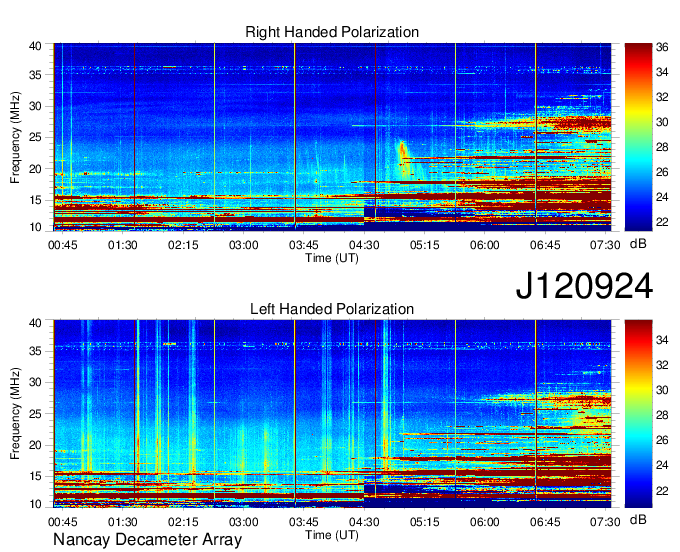Click the 03:45 time tick of the left-handed plot
This screenshot has height=552, width=680.
(x=304, y=522)
